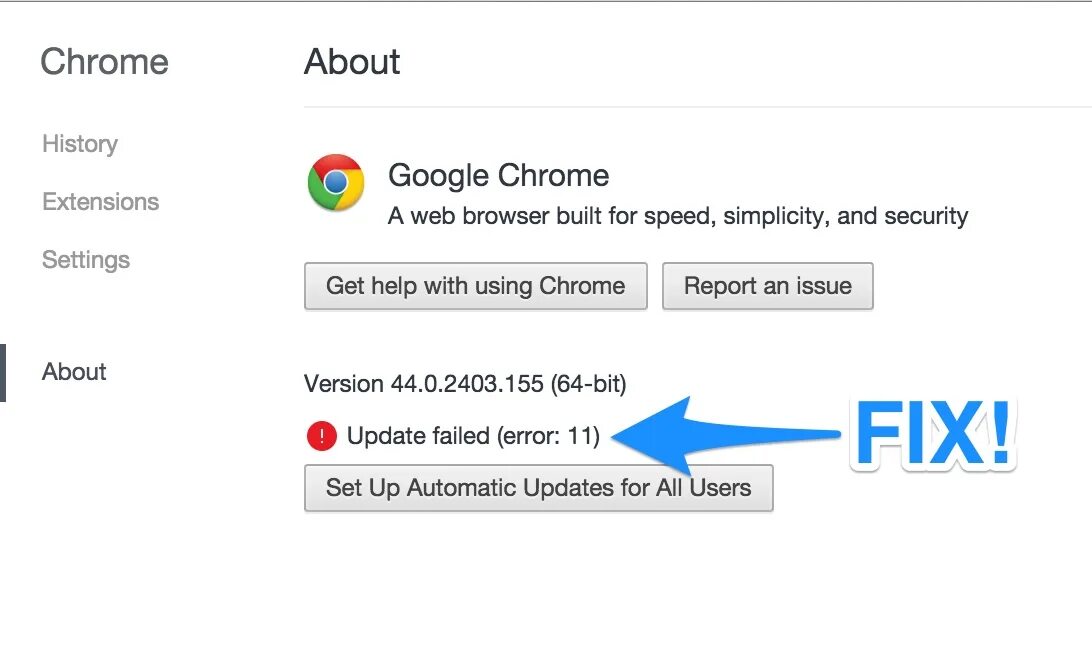Click the Report an issue button
1092x670 pixels.
tap(767, 286)
